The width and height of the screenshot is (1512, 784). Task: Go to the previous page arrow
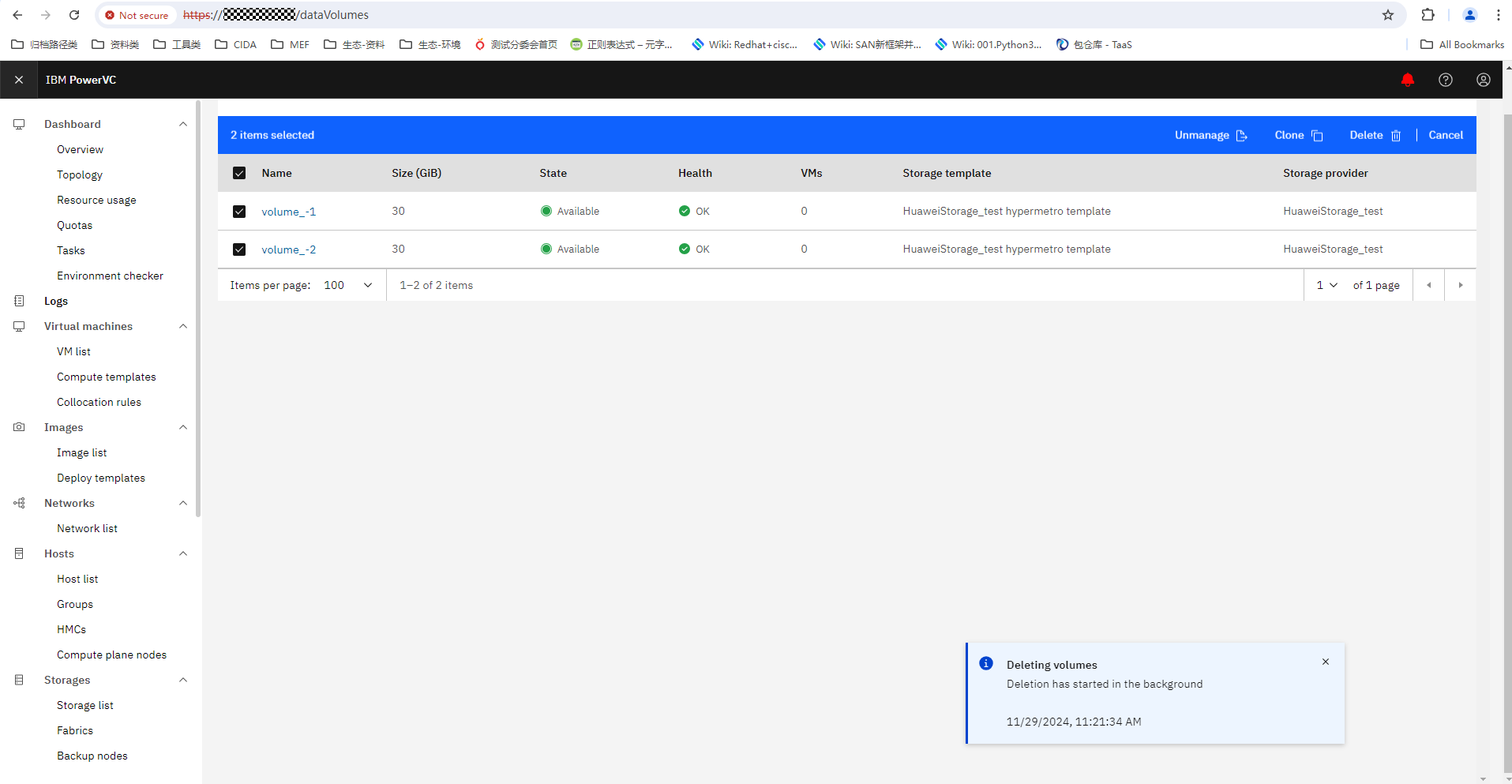coord(1428,285)
